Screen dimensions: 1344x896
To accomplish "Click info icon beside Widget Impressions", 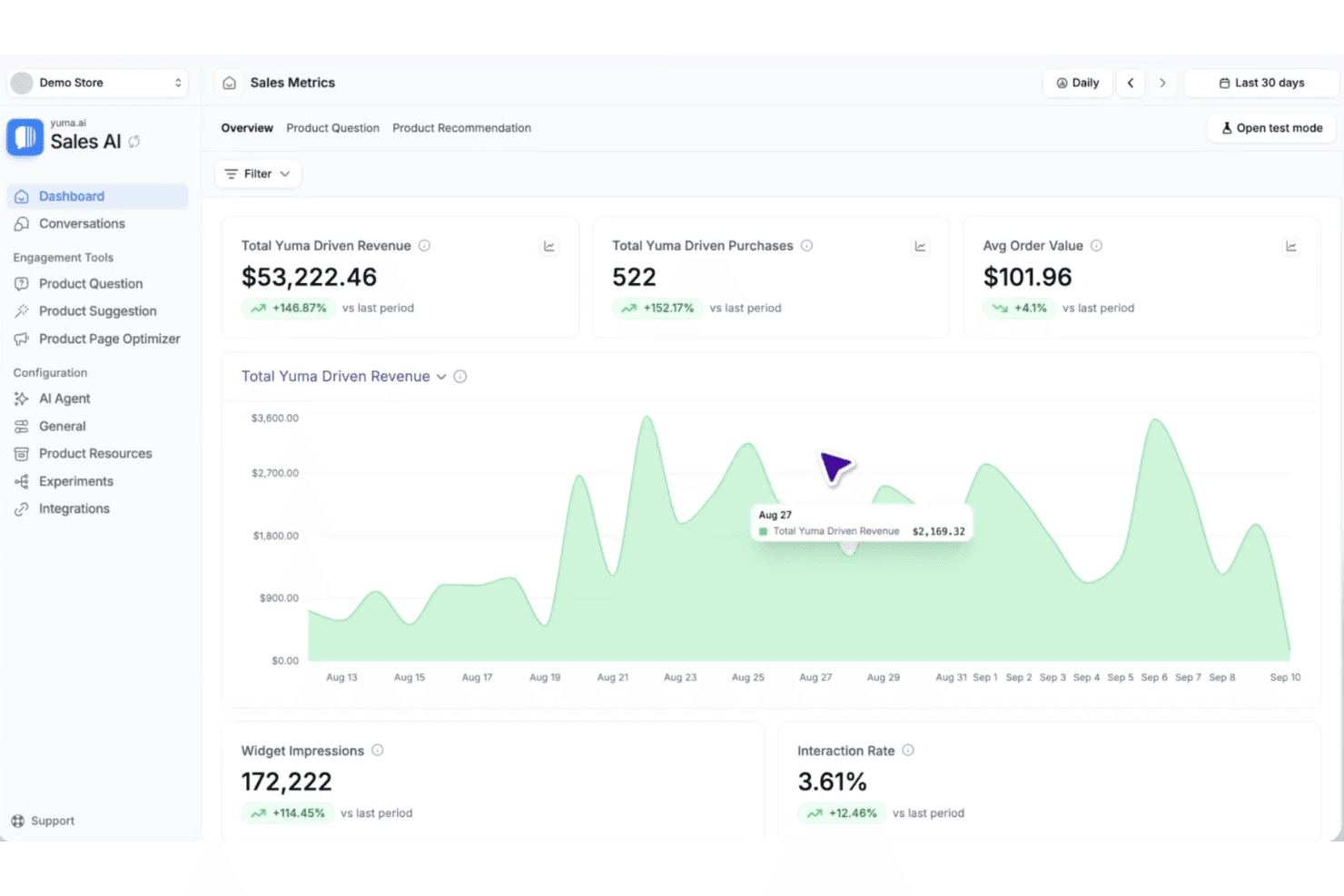I will [378, 750].
